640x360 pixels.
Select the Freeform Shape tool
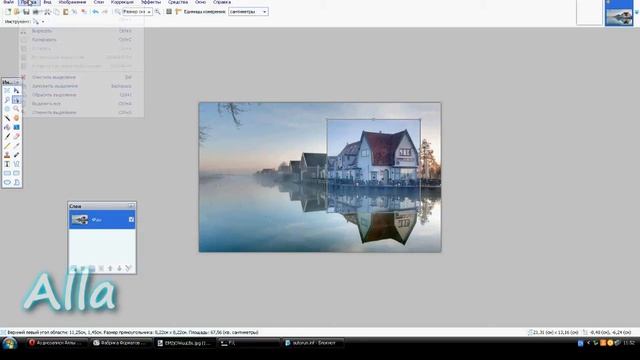click(x=16, y=182)
